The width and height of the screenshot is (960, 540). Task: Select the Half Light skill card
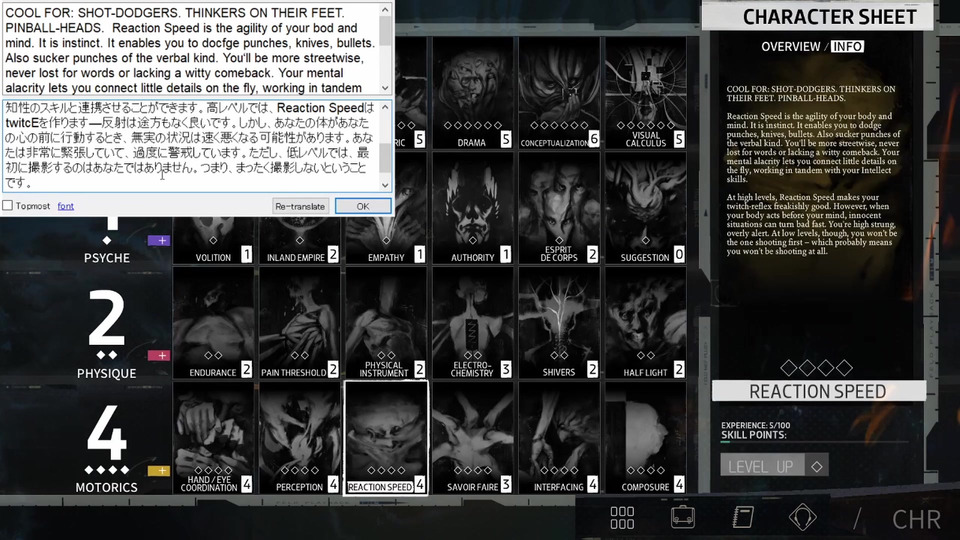(645, 323)
